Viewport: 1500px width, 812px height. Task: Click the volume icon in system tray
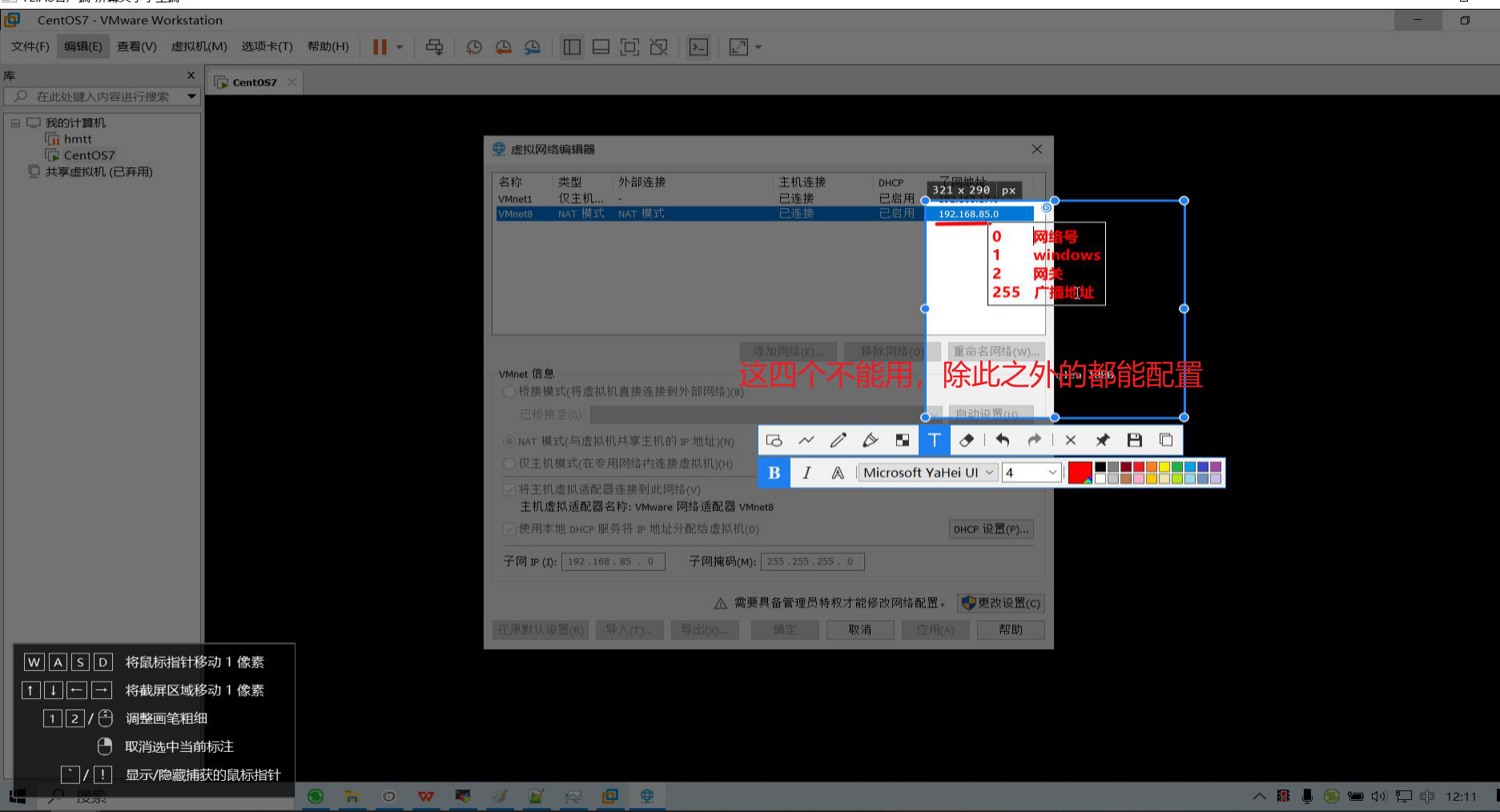point(1378,796)
